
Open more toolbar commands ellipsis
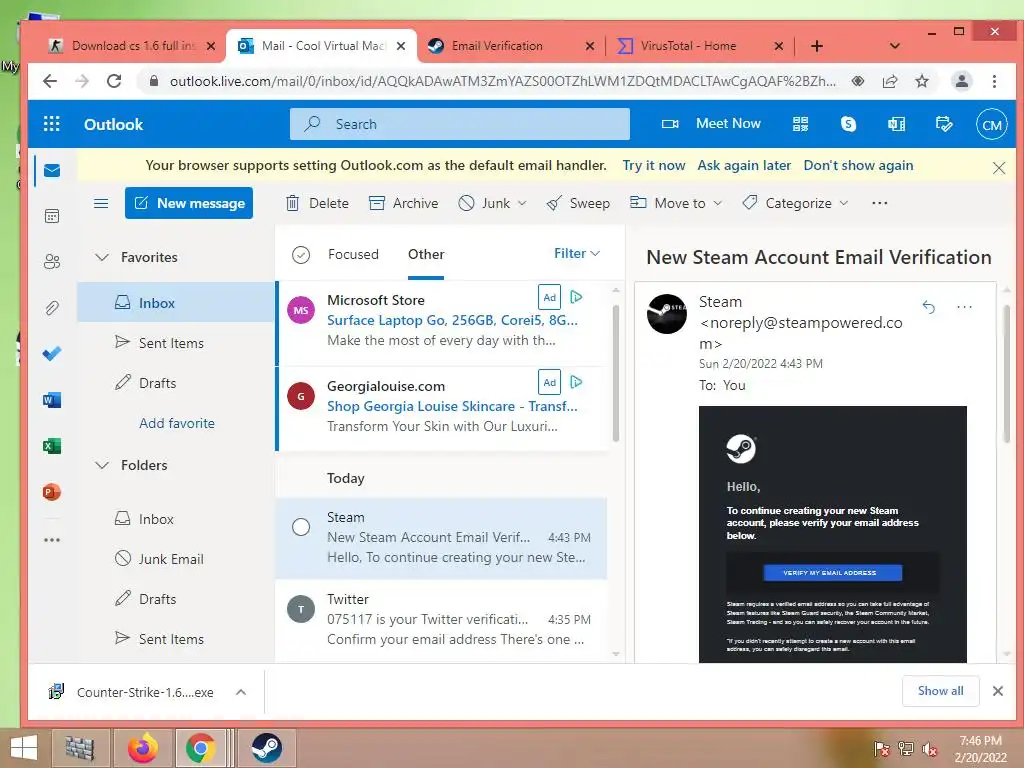(880, 203)
